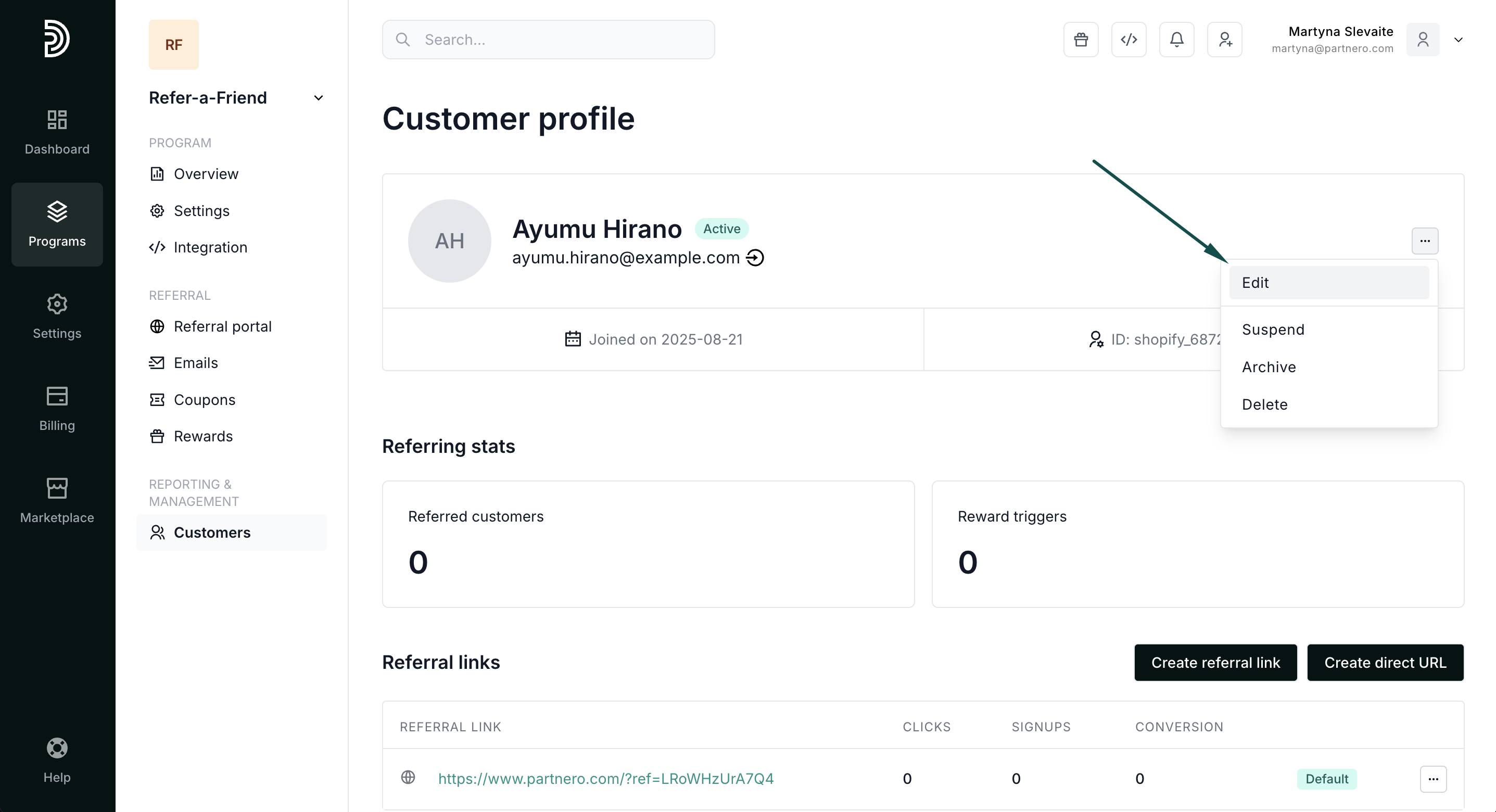Click login-as-customer arrow icon beside email
This screenshot has width=1496, height=812.
pos(755,257)
